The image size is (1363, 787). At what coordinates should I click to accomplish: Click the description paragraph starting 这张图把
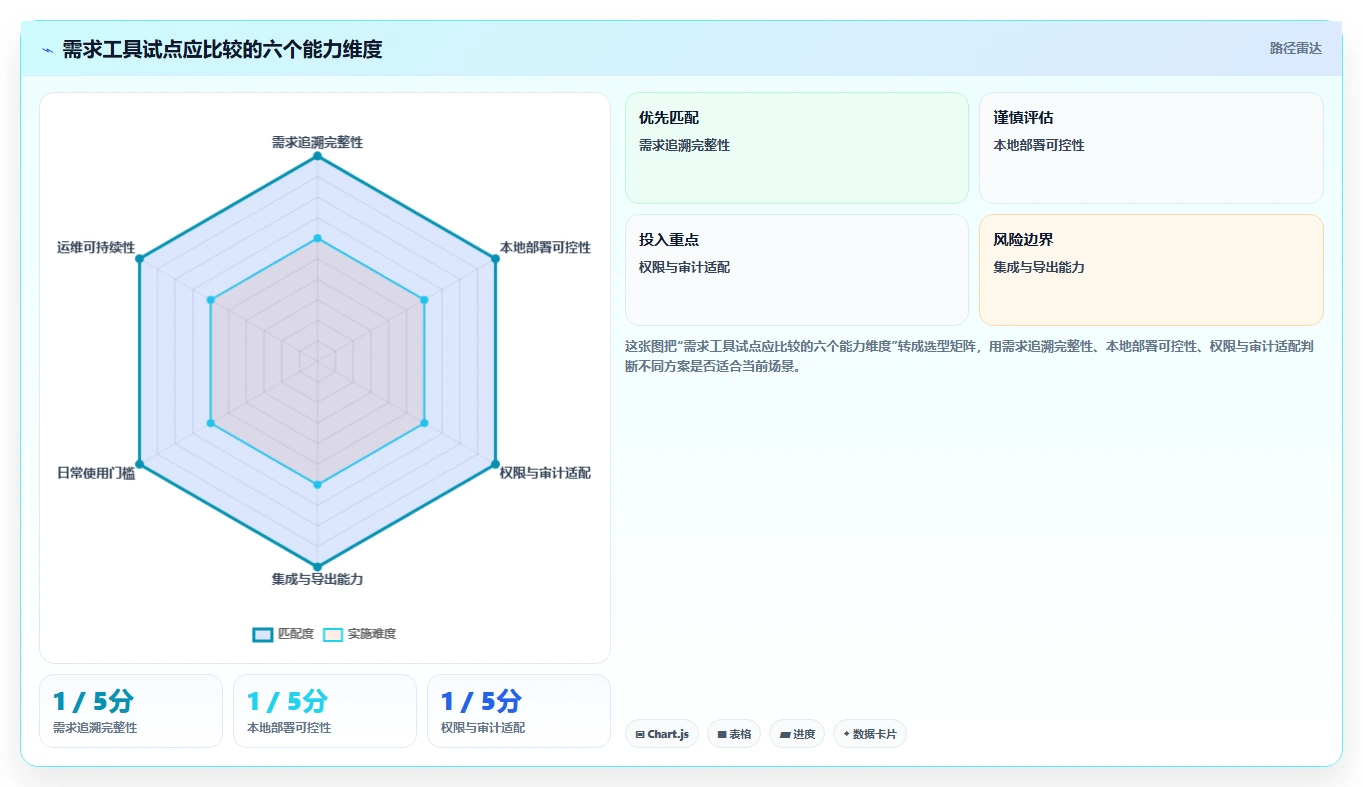(968, 356)
